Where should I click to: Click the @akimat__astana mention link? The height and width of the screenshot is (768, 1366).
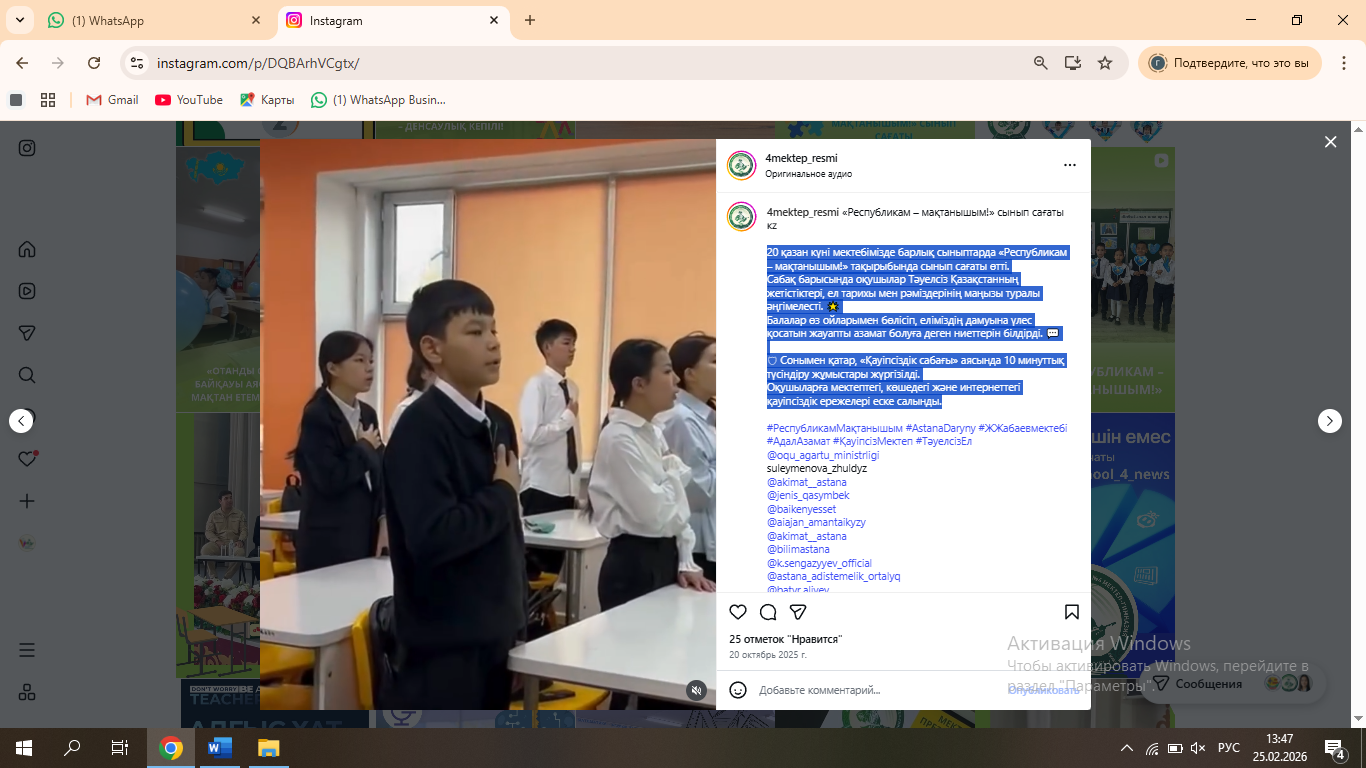click(x=806, y=482)
